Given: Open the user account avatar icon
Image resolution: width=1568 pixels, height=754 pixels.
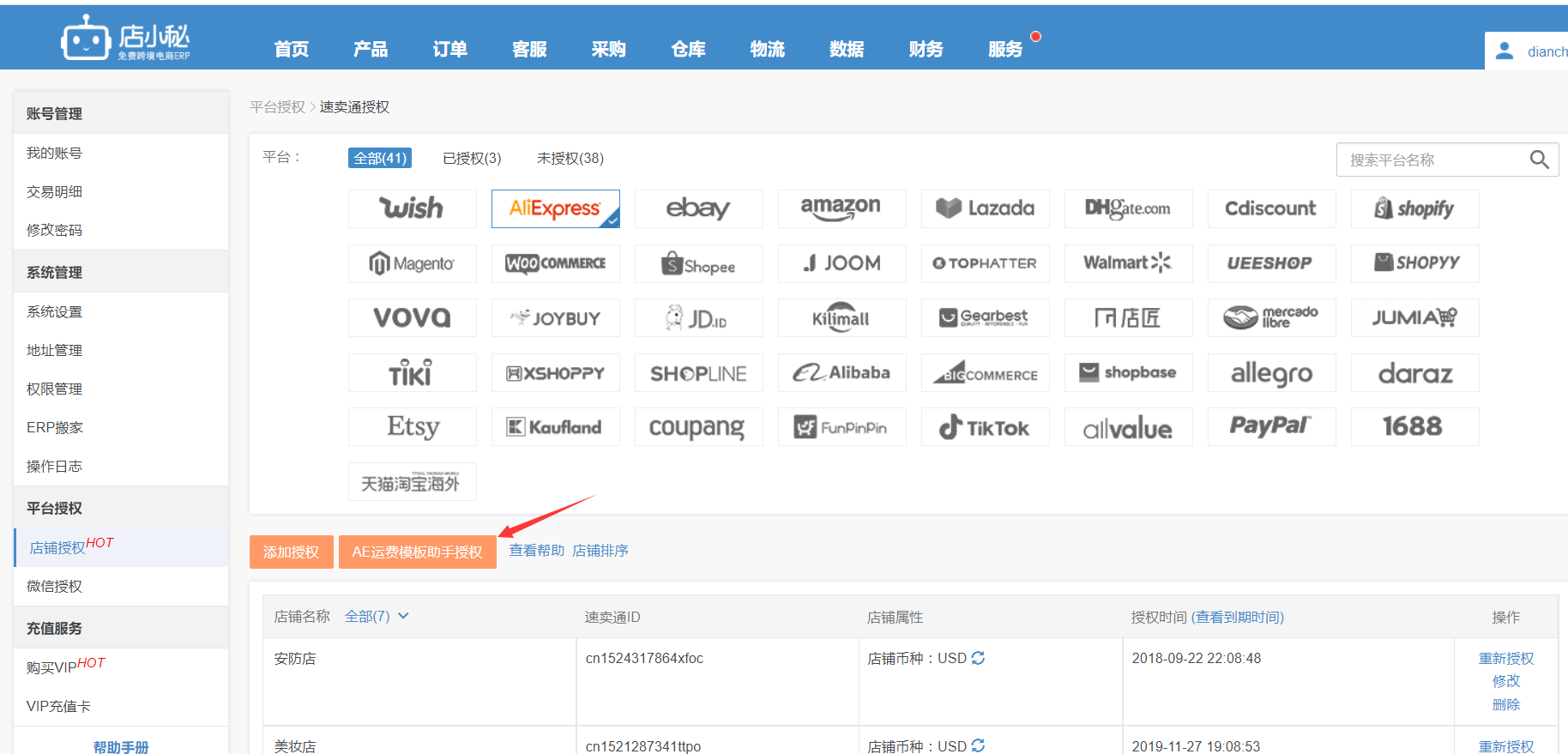Looking at the screenshot, I should tap(1505, 51).
